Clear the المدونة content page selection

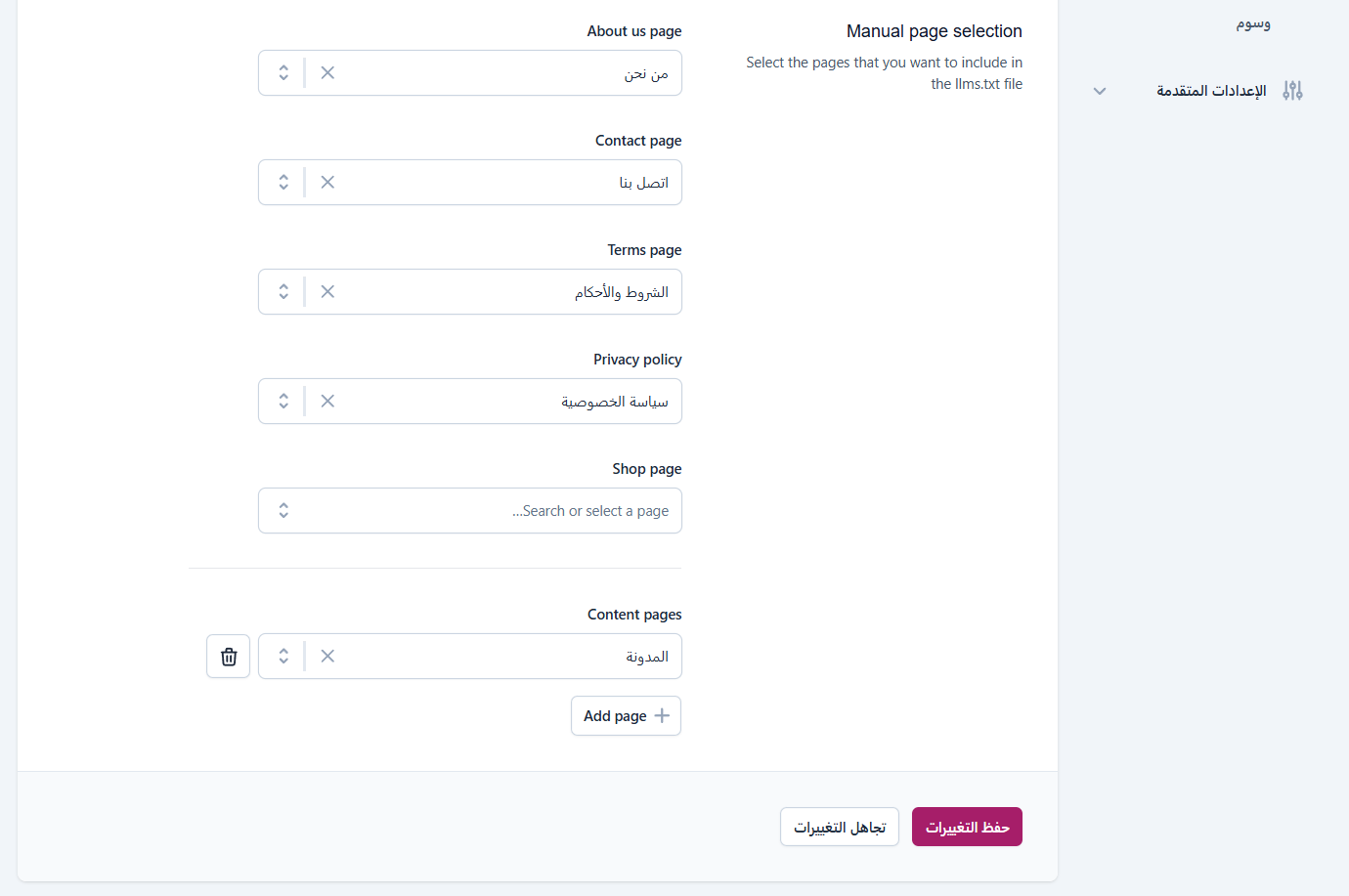(x=327, y=657)
